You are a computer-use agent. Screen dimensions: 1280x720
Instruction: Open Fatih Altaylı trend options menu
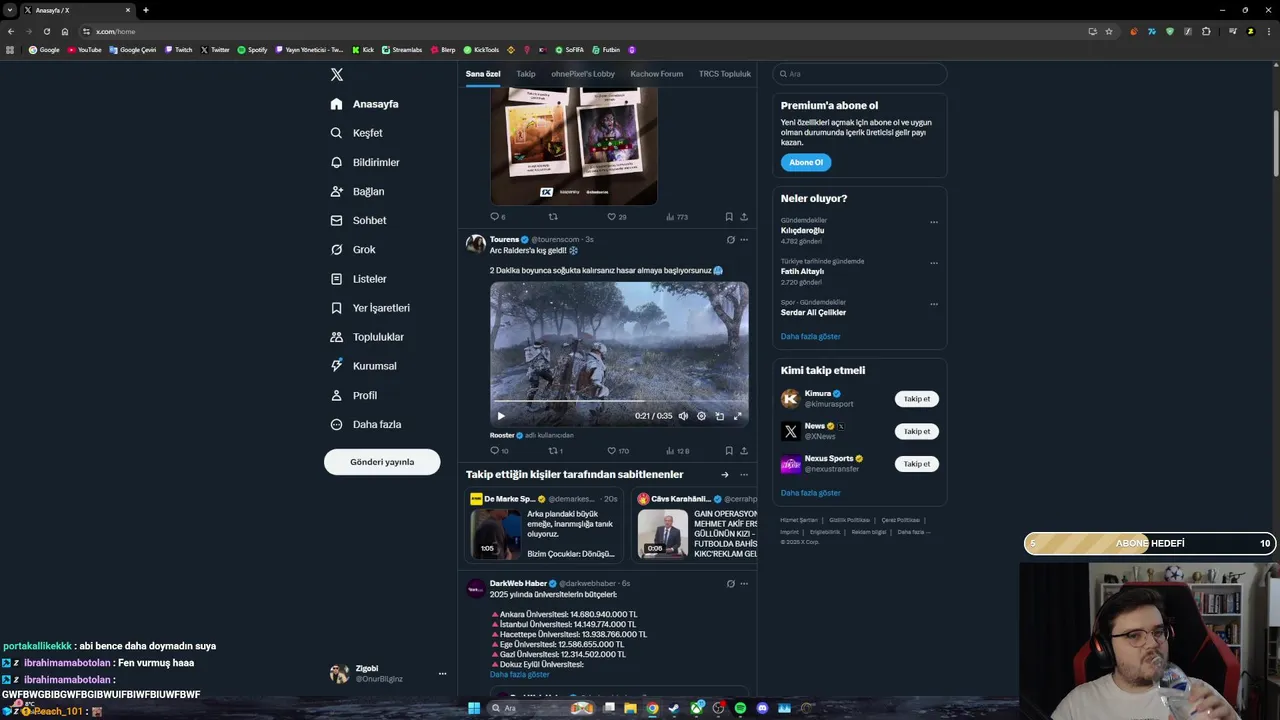(x=934, y=263)
